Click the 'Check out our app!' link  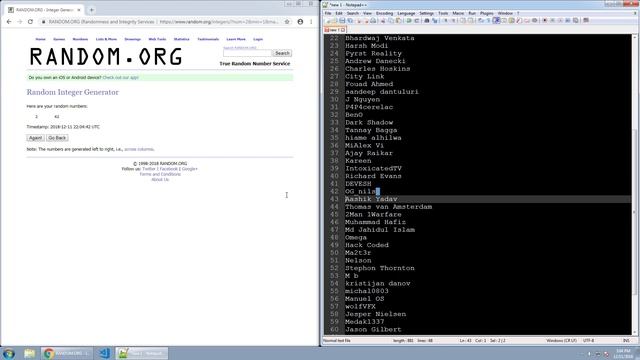click(x=120, y=78)
